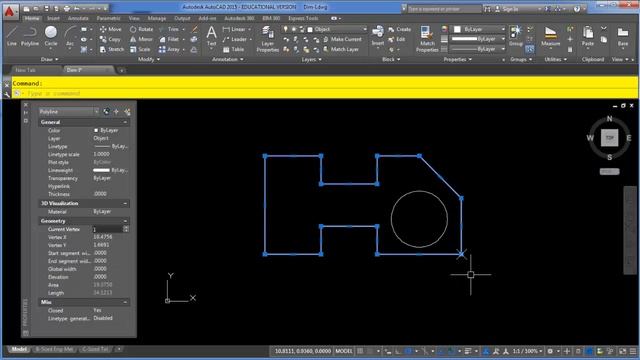The height and width of the screenshot is (360, 640).
Task: Expand the Annotation panel dropdown
Action: tap(227, 59)
